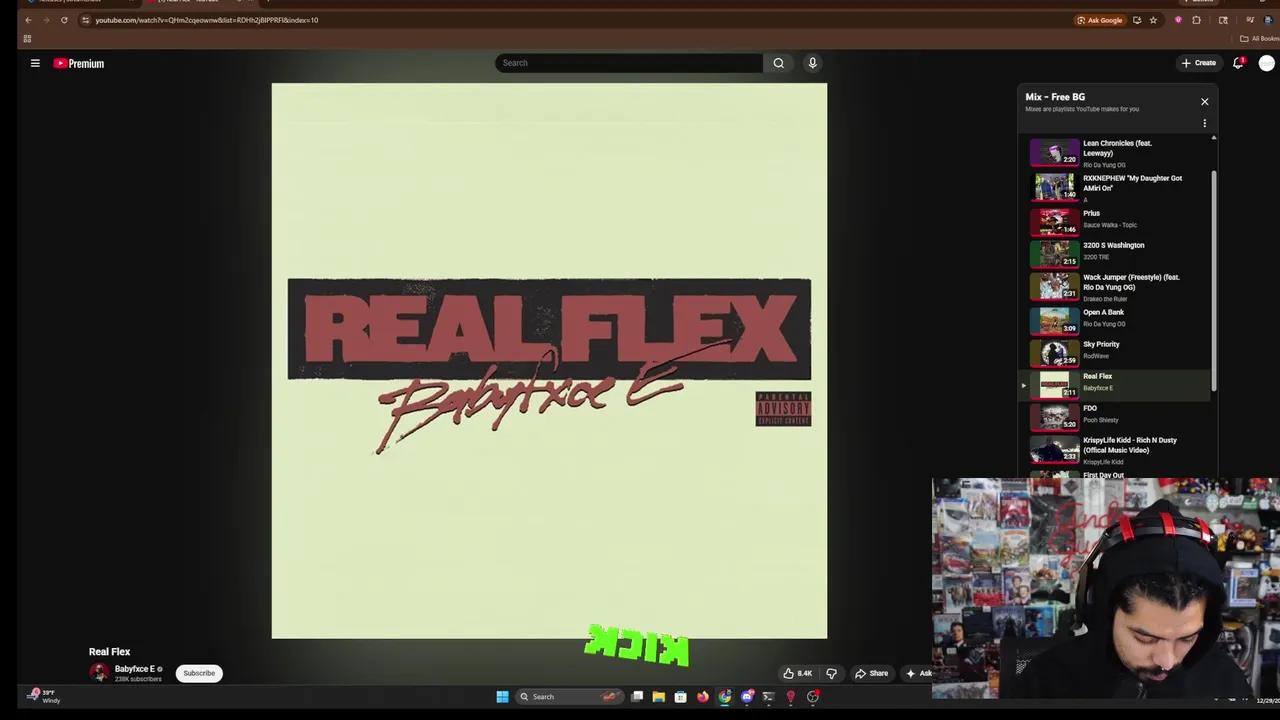
Task: Click the Real Flex album art video player
Action: click(549, 361)
